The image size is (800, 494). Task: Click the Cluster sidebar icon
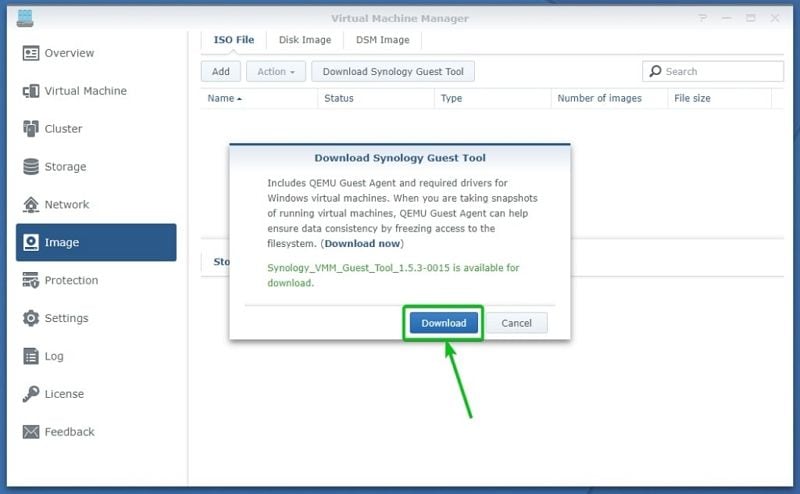pyautogui.click(x=31, y=129)
